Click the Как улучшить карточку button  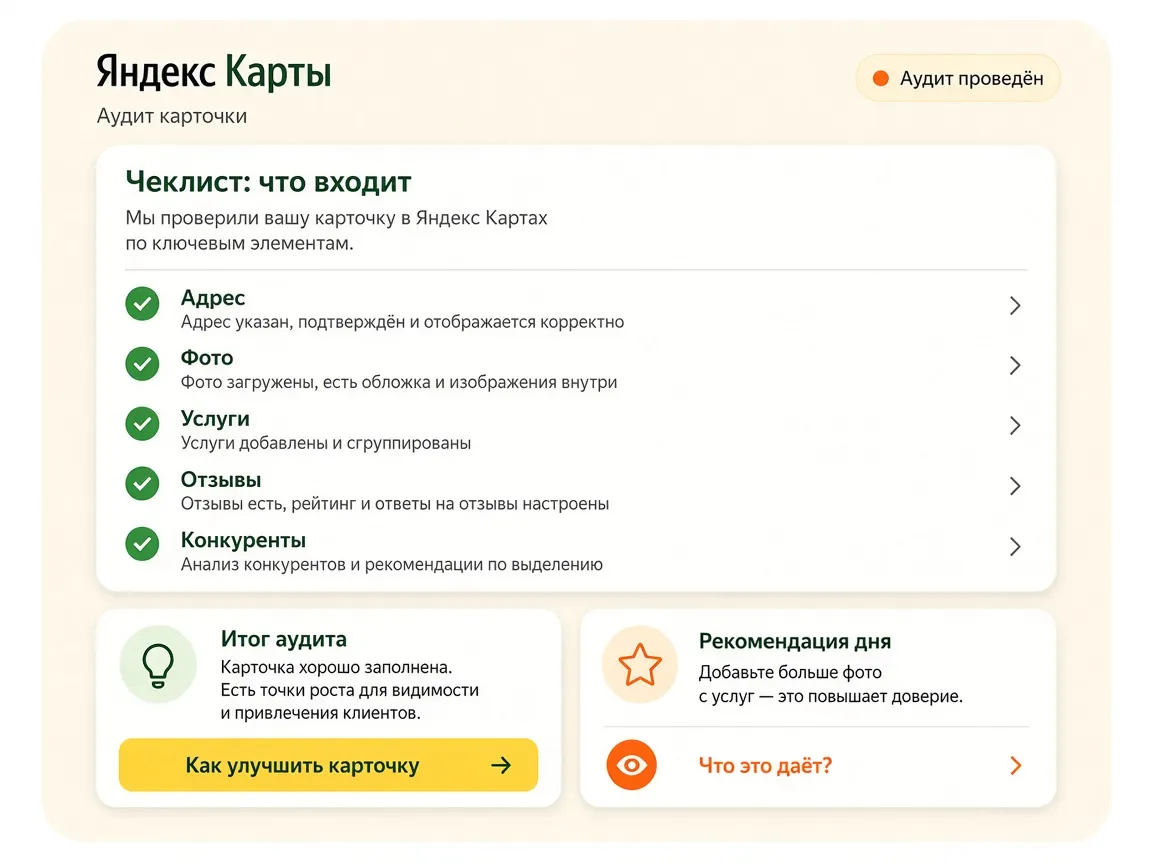328,766
